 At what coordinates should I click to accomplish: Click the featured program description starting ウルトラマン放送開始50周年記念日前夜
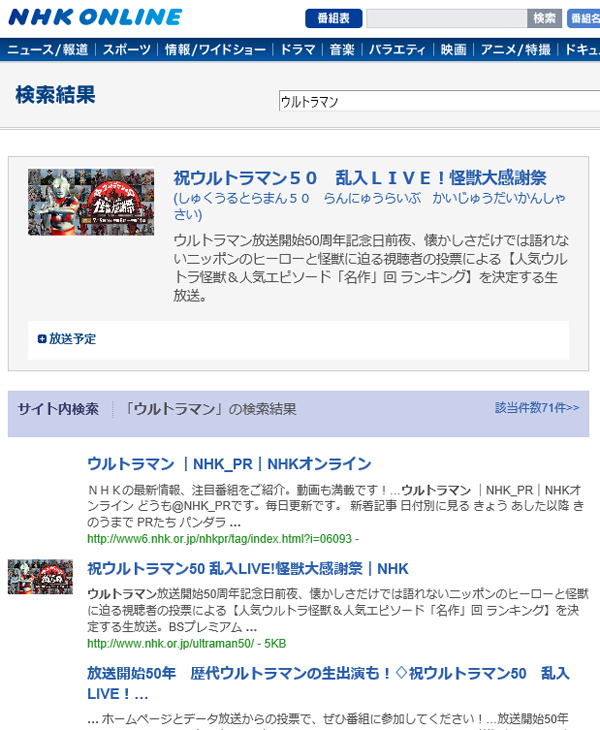(x=371, y=268)
